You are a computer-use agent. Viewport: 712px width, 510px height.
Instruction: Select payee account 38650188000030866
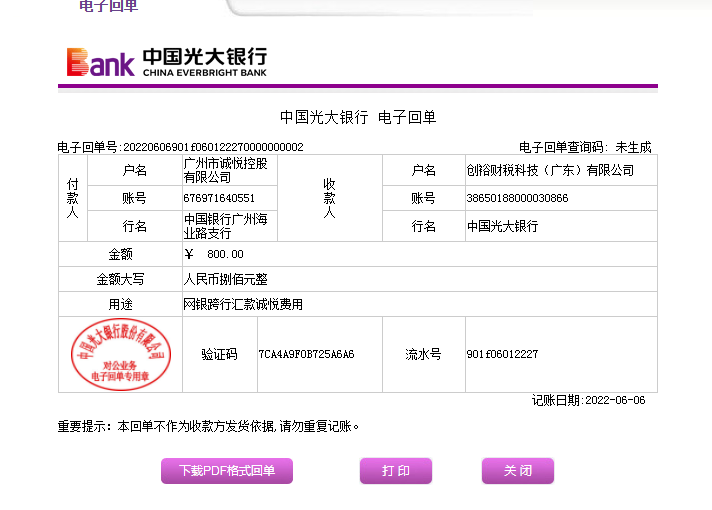point(517,198)
